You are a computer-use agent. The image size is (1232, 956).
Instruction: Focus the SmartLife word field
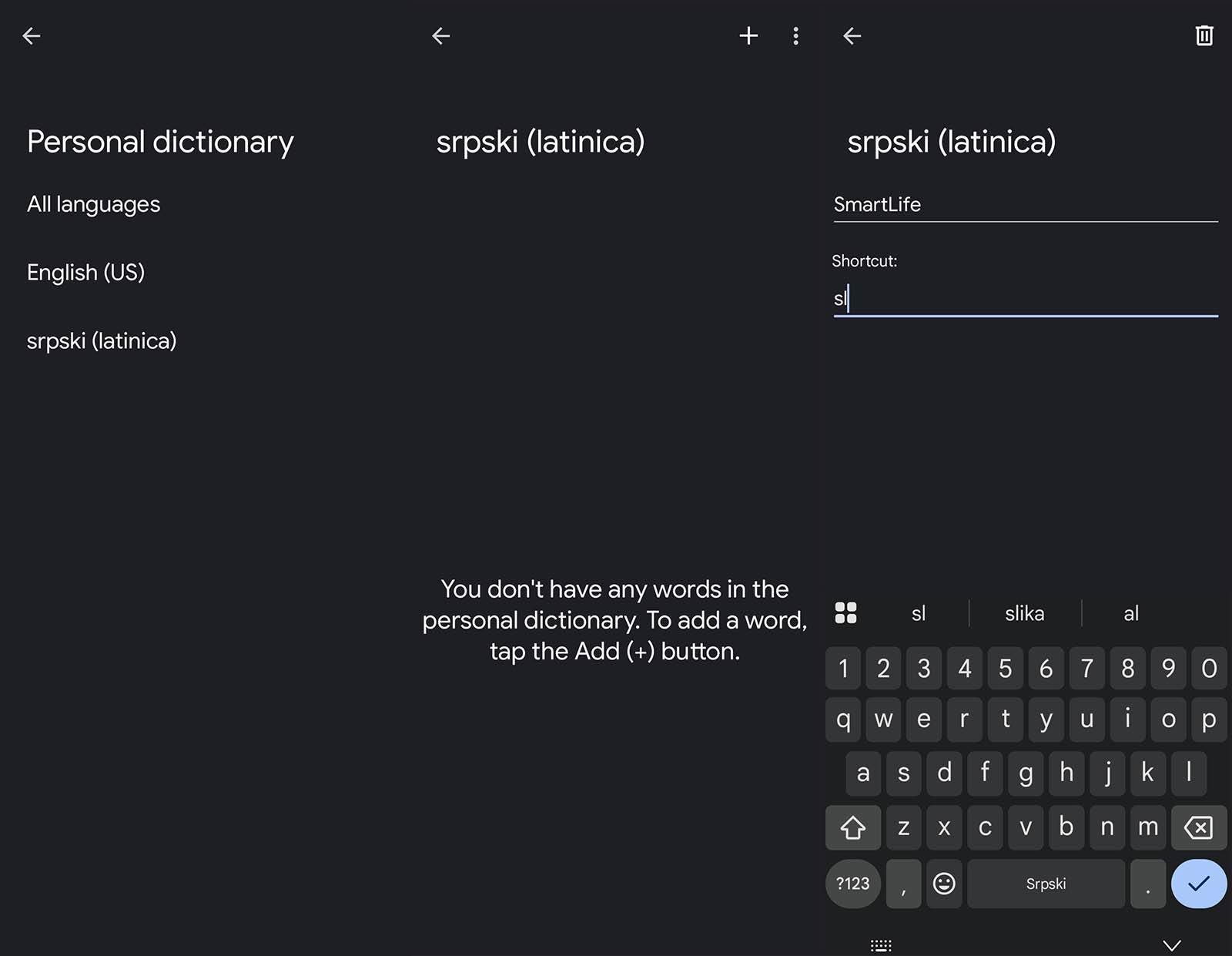pos(1024,205)
